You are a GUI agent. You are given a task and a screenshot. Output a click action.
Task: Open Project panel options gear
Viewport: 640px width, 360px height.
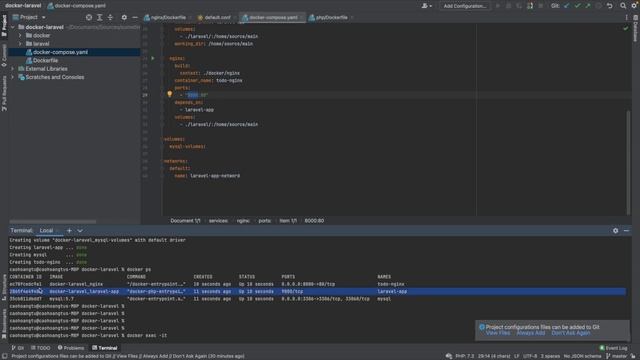124,18
